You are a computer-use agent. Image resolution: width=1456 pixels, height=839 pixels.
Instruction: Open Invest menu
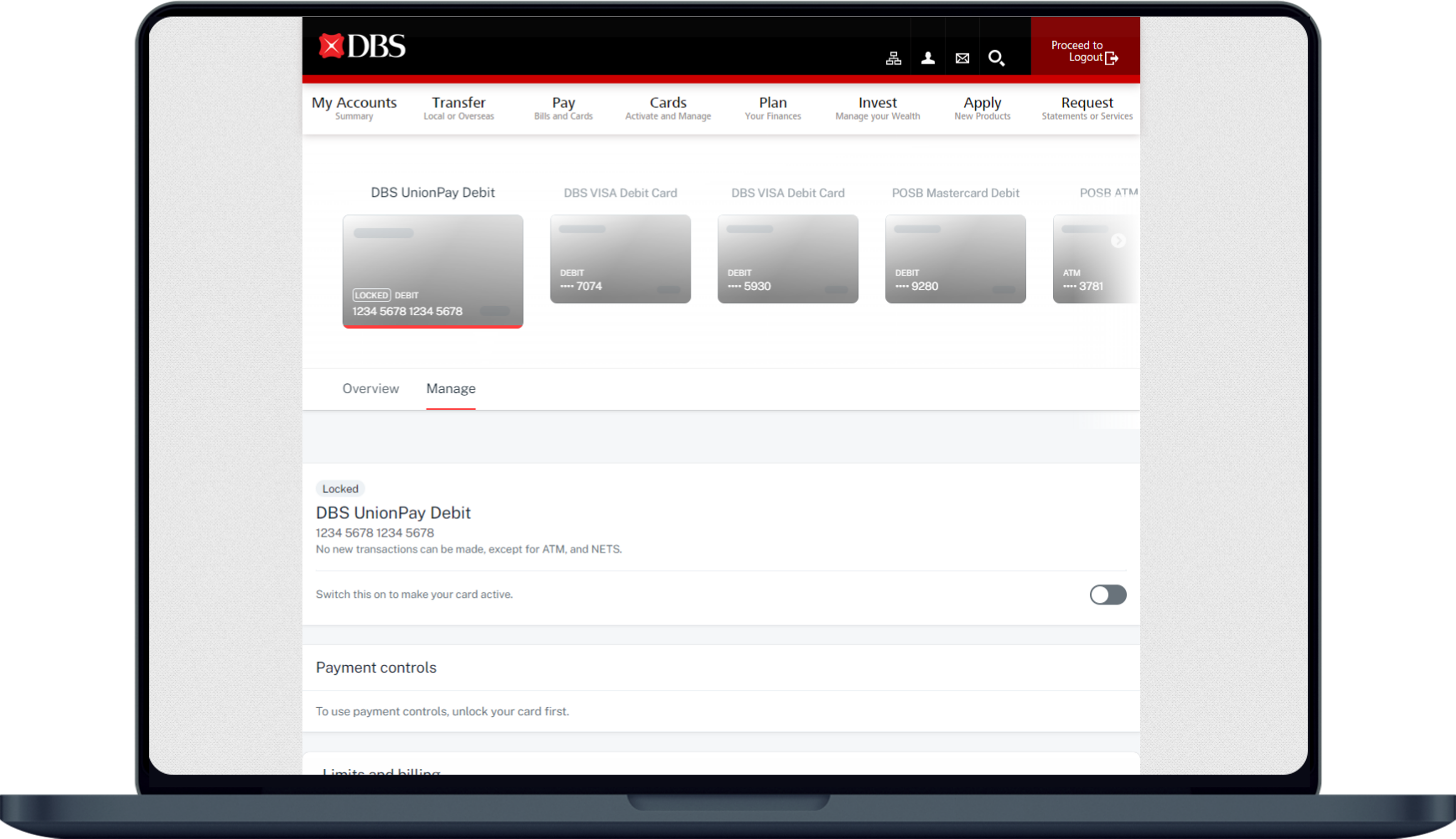point(877,108)
